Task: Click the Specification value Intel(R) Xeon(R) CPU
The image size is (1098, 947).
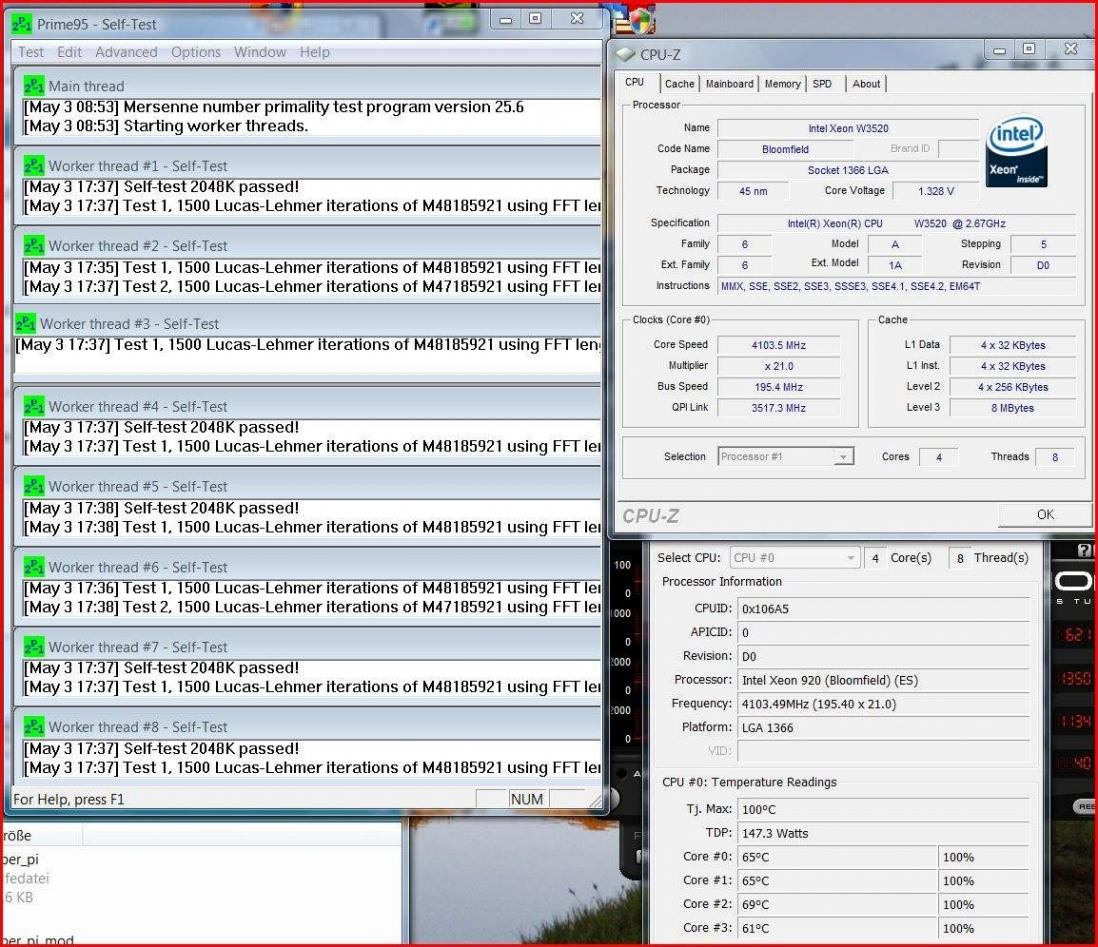Action: 897,223
